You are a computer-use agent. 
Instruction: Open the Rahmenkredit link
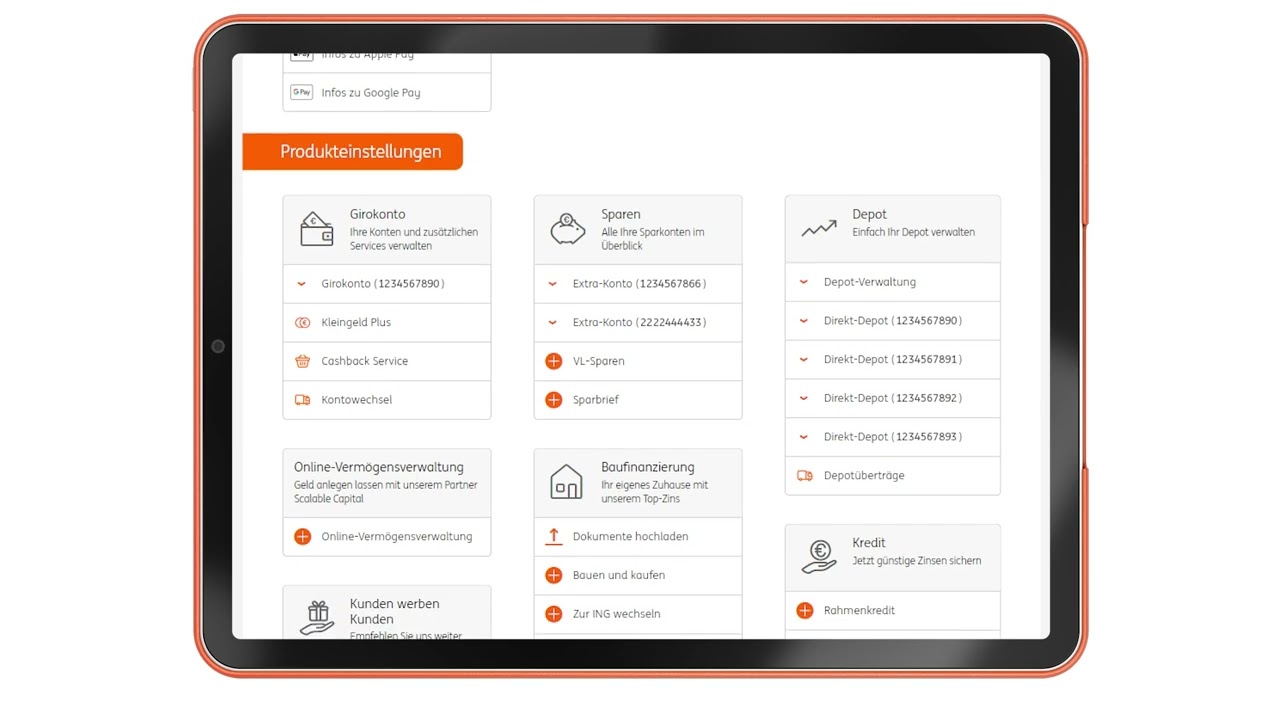pos(860,610)
